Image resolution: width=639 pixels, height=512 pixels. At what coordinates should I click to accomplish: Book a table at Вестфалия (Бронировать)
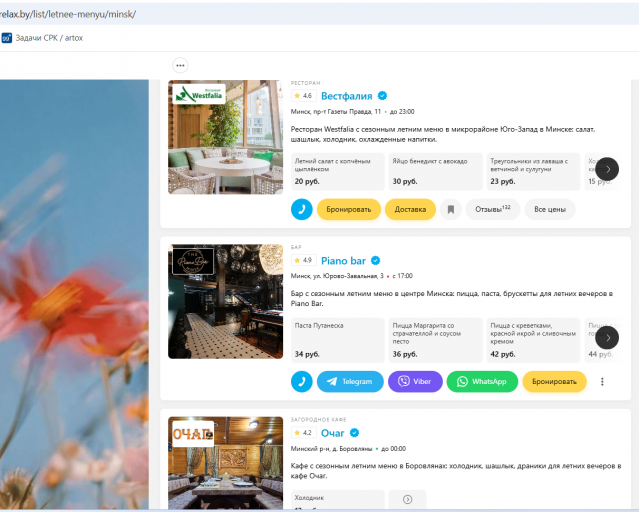click(x=349, y=209)
